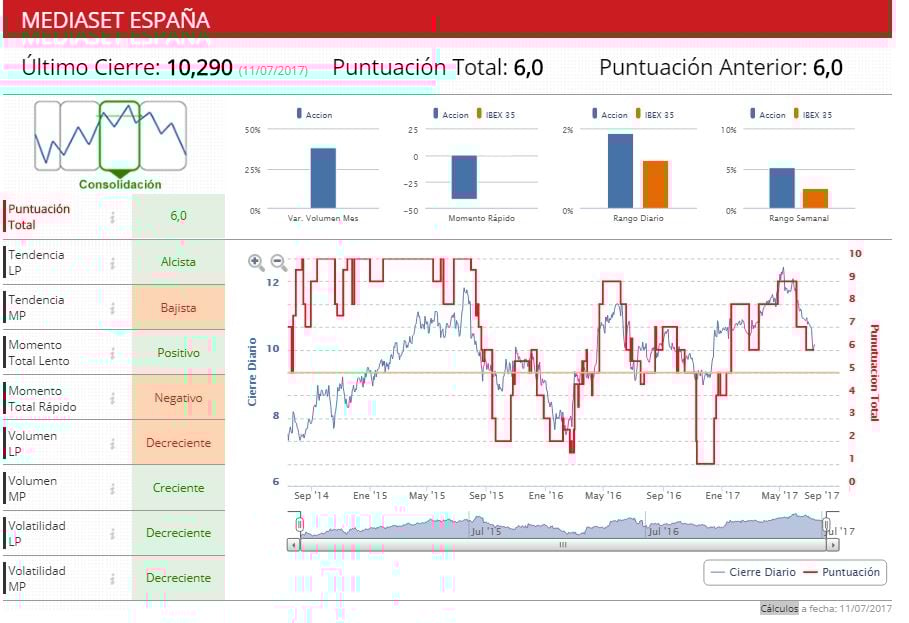Open info dots beside Tendencia MP
The image size is (909, 623).
[x=112, y=308]
